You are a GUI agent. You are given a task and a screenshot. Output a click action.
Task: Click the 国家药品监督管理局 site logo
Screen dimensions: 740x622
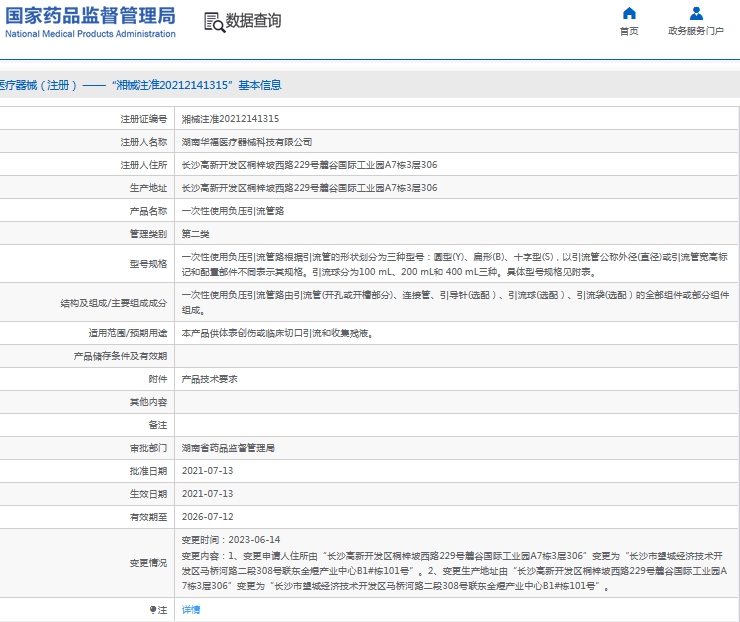(x=90, y=22)
